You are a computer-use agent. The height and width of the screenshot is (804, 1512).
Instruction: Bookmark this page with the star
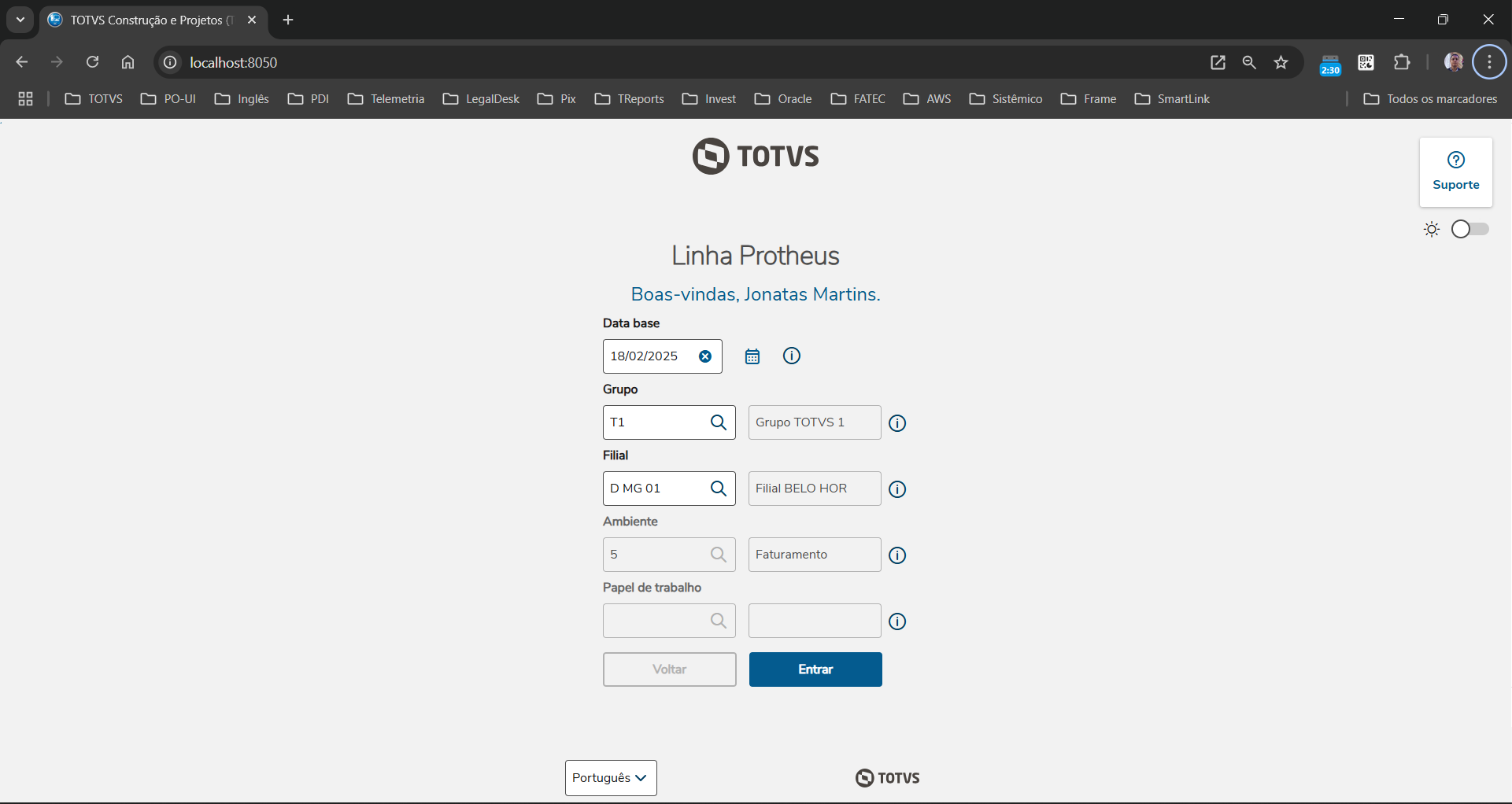1281,62
